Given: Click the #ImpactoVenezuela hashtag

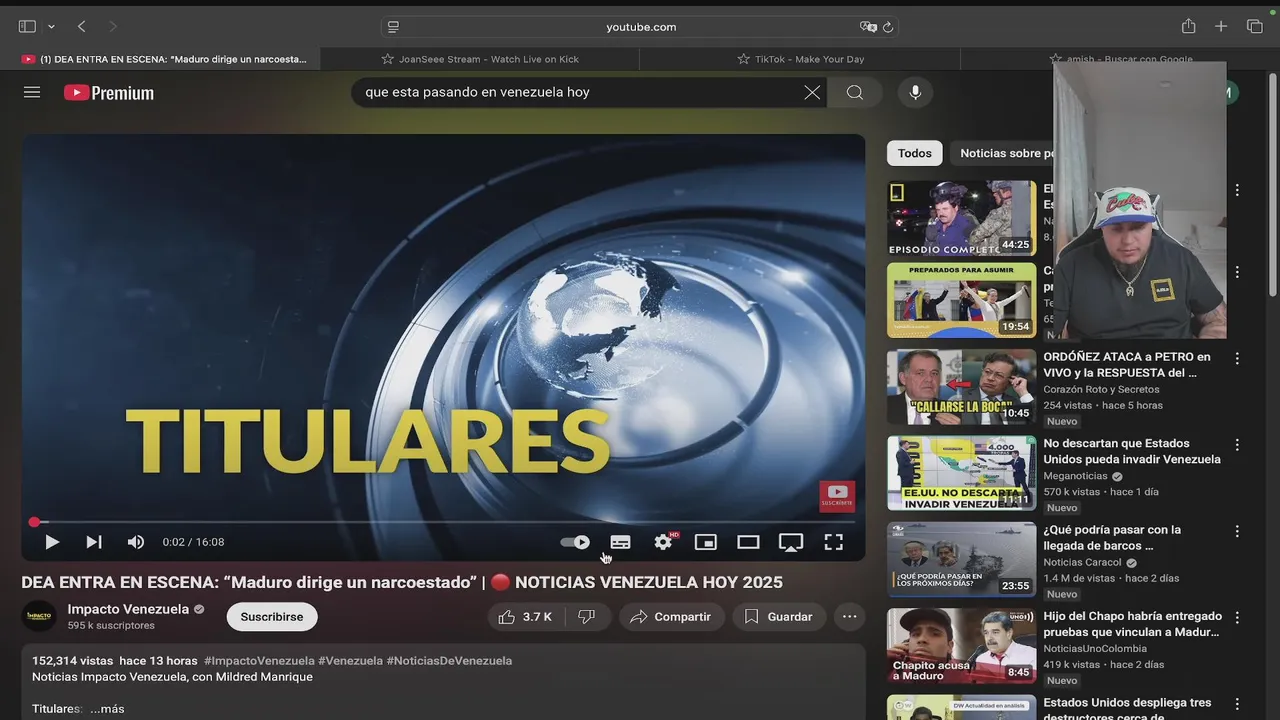Looking at the screenshot, I should coord(259,661).
